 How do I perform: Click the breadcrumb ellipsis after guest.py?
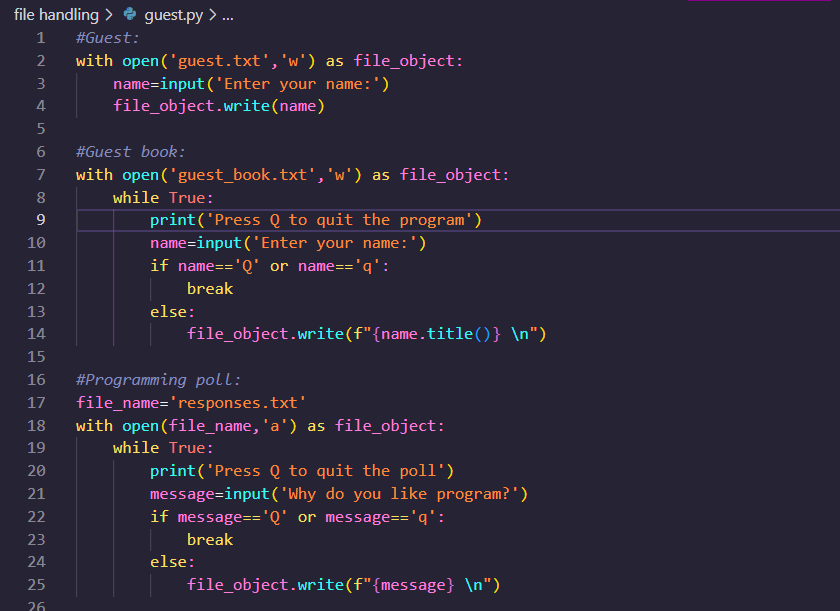[228, 16]
